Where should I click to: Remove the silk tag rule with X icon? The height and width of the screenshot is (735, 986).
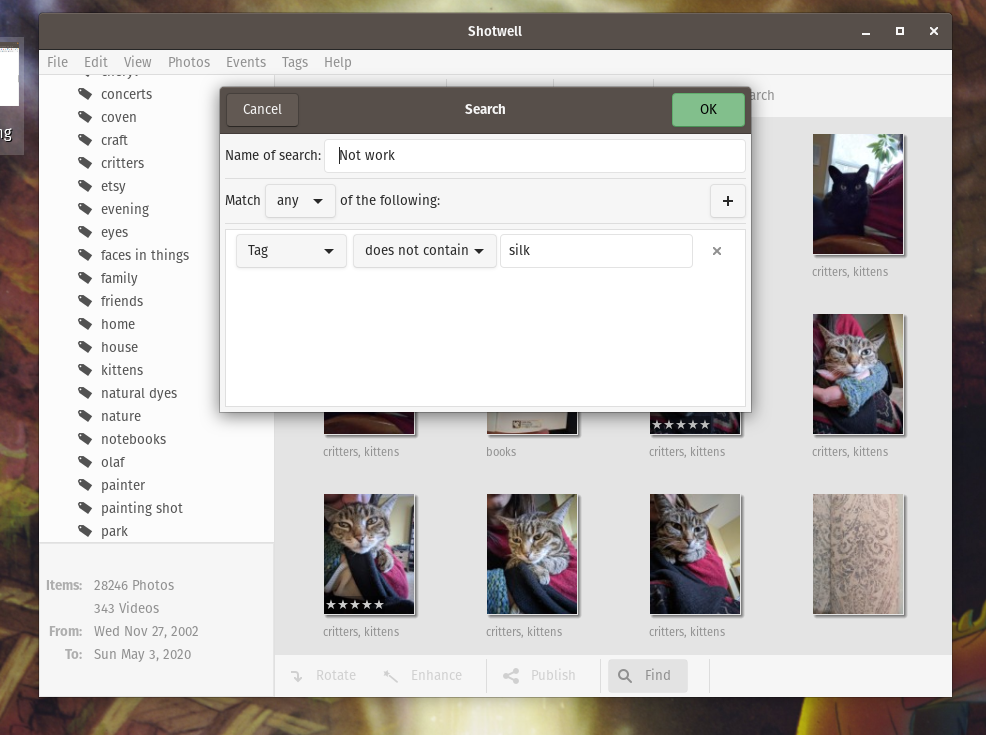click(716, 251)
